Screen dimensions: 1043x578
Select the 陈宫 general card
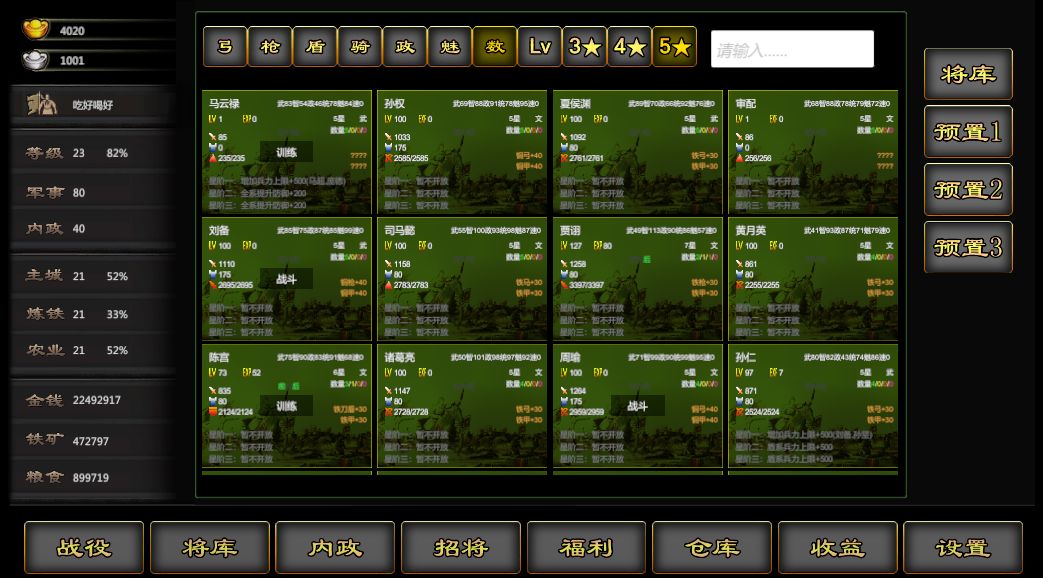pos(287,406)
